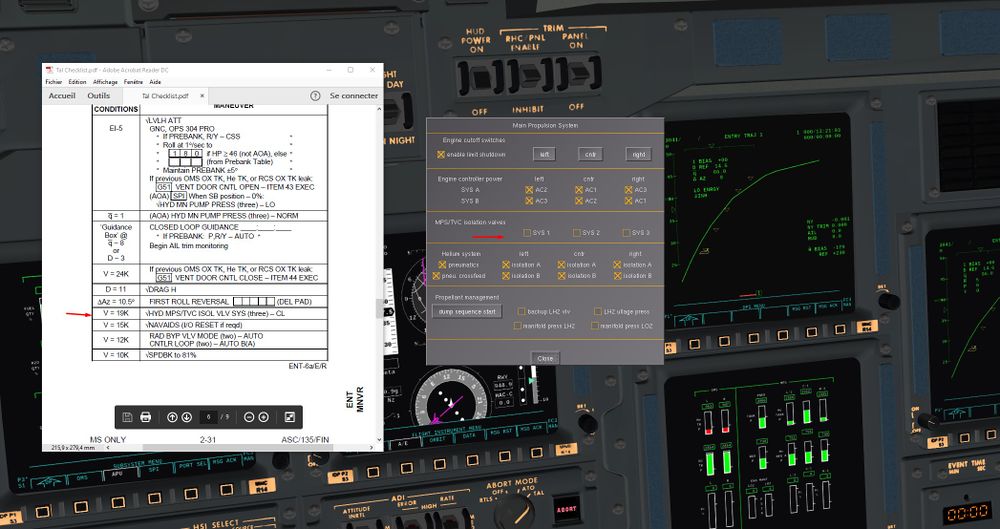Check manifold press LH2 checkbox
The image size is (1000, 529).
click(517, 325)
